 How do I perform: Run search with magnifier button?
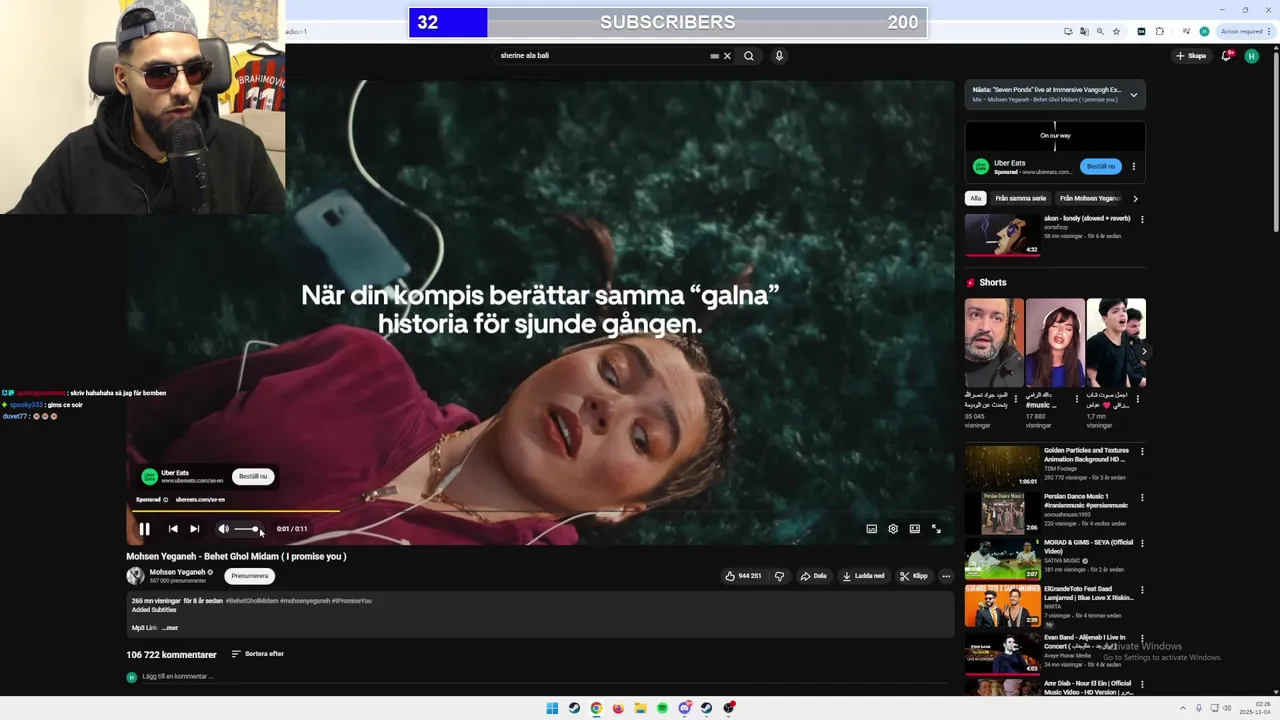748,56
